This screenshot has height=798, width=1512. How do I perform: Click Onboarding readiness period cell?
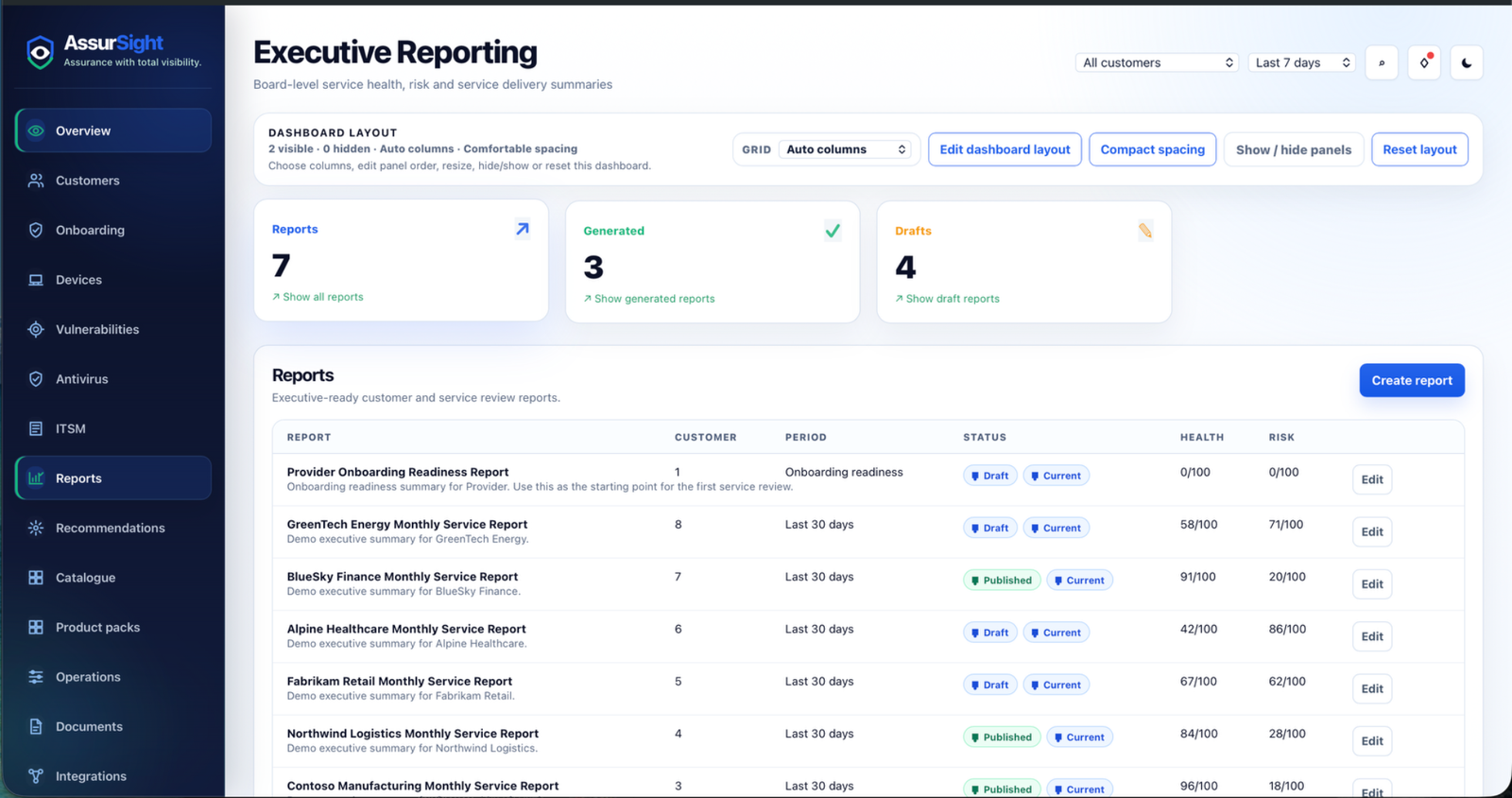[844, 472]
